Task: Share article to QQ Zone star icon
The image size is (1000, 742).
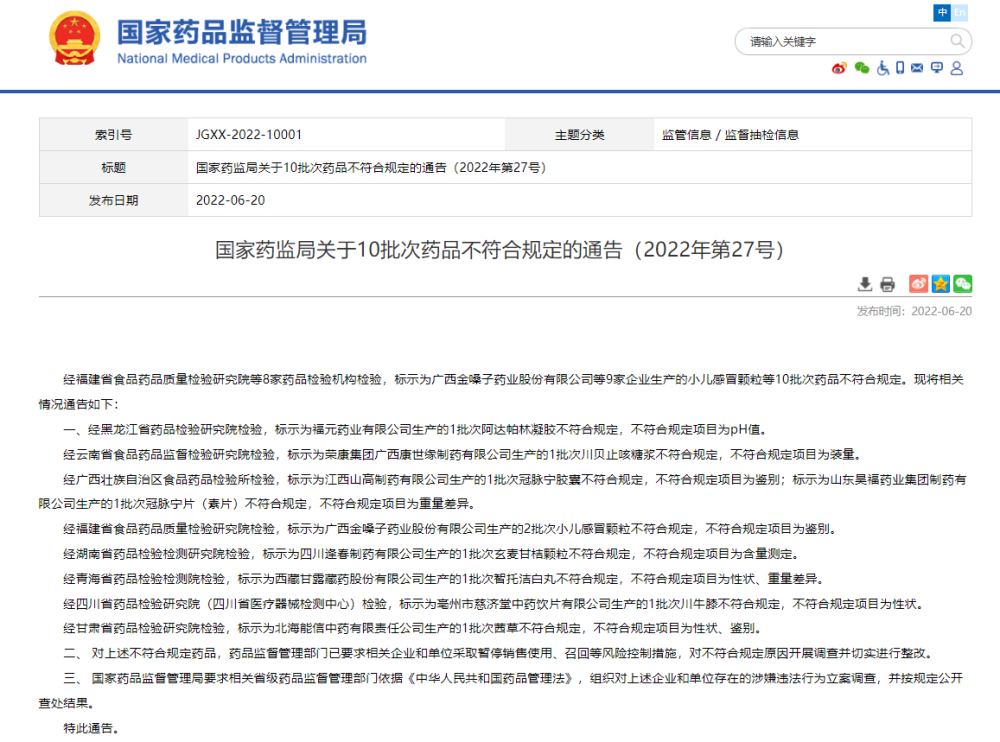Action: pos(940,284)
